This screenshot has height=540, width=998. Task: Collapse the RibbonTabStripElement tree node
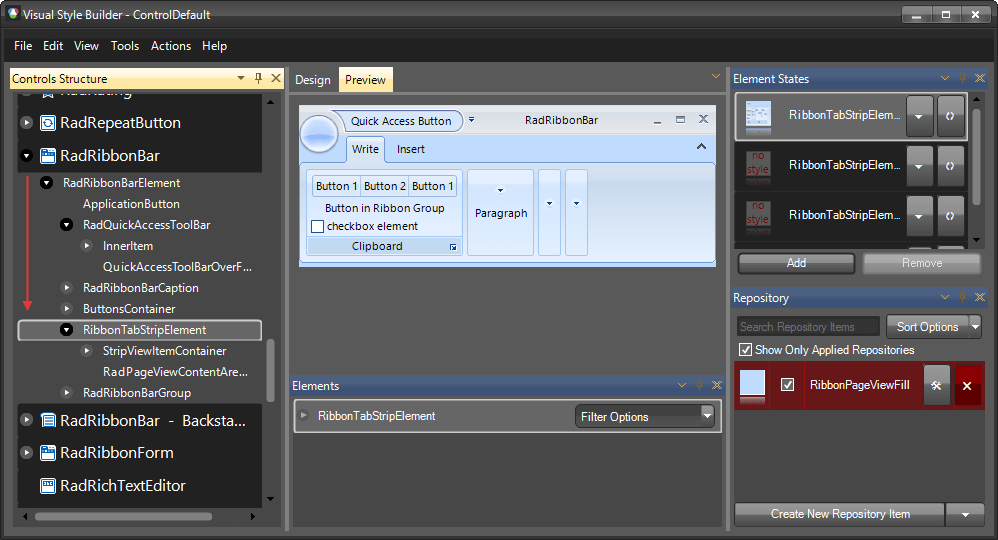[66, 330]
